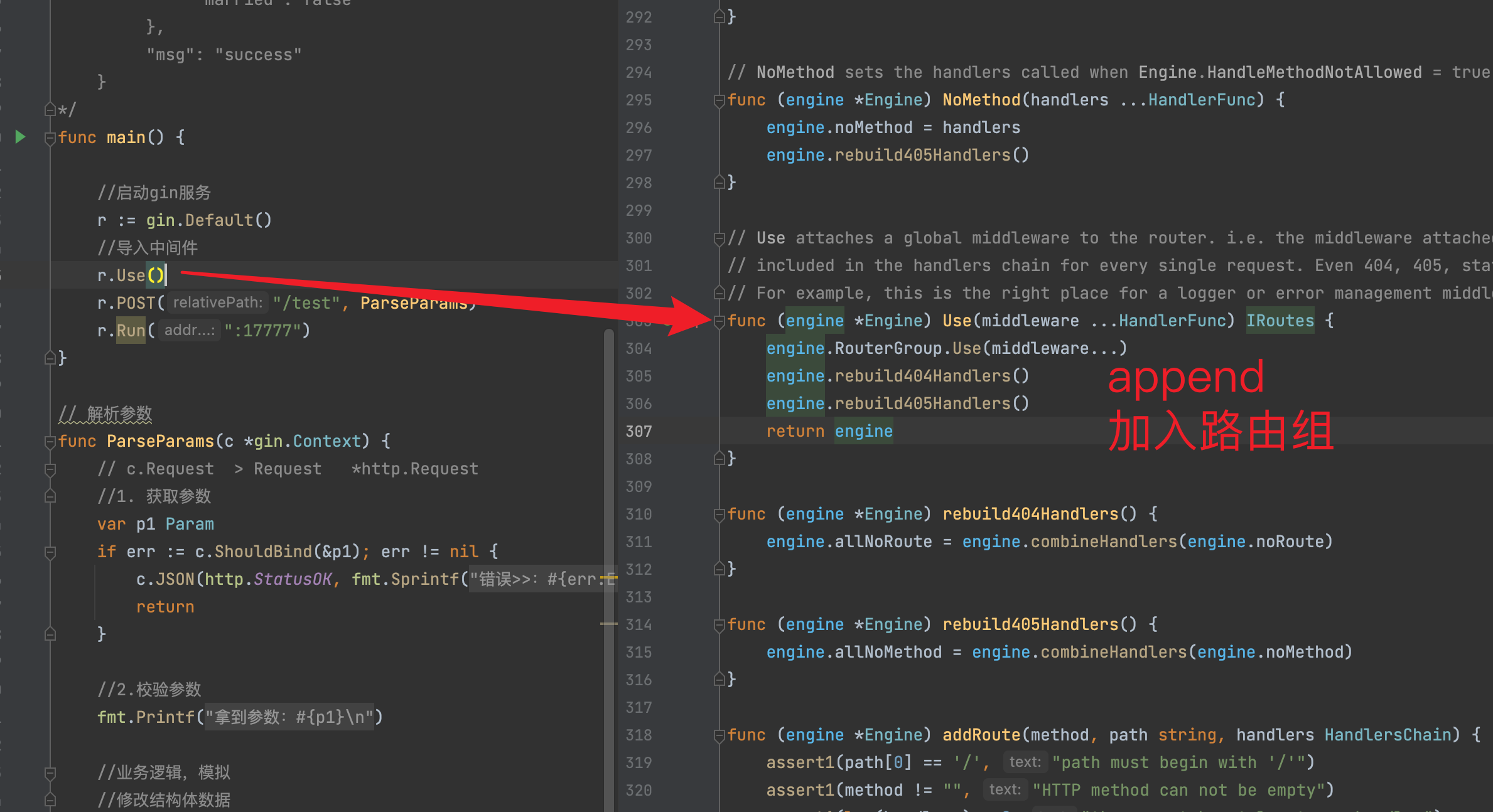Click fold marker at line 298 closing brace
The image size is (1493, 812).
tap(719, 183)
